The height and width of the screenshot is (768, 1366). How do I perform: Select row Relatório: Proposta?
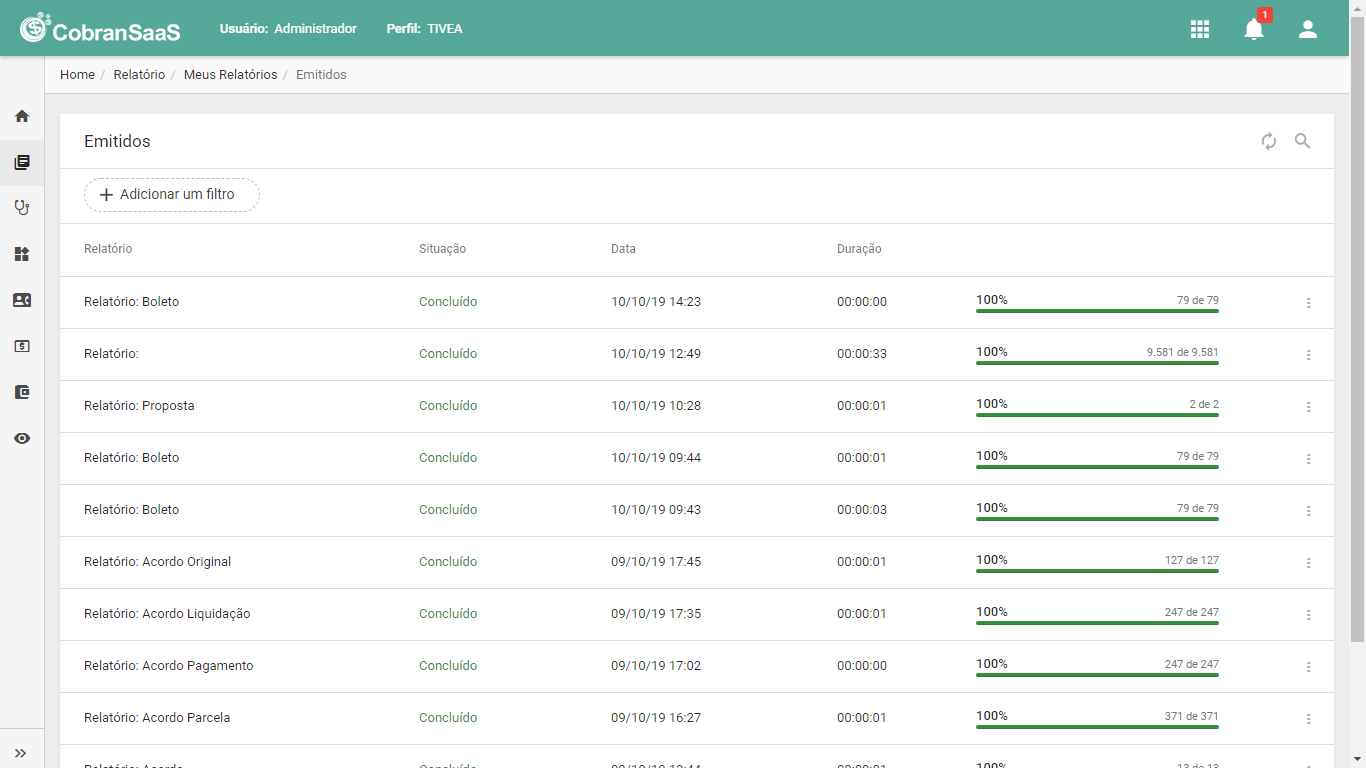coord(697,406)
